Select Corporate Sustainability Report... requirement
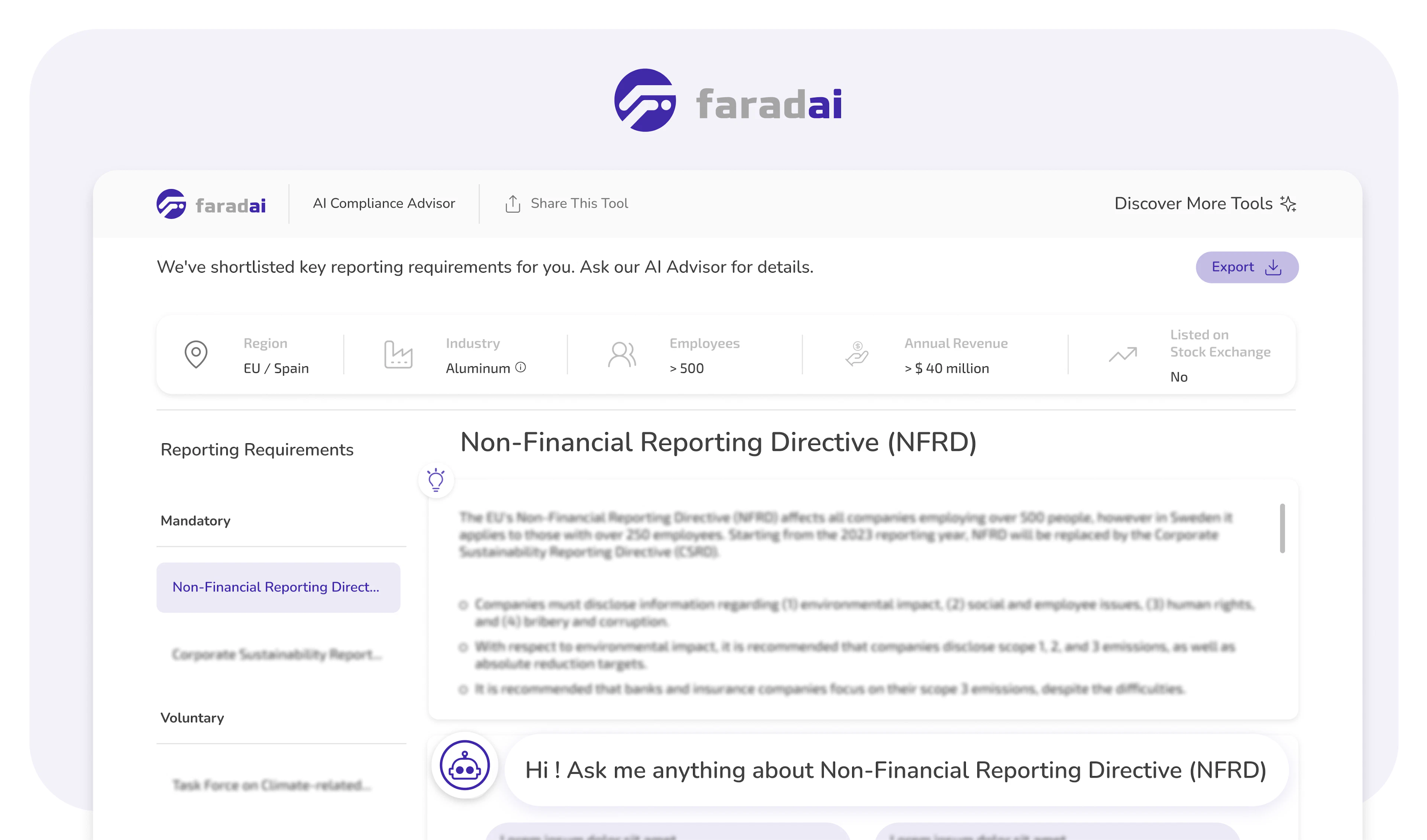Viewport: 1427px width, 840px height. point(278,654)
